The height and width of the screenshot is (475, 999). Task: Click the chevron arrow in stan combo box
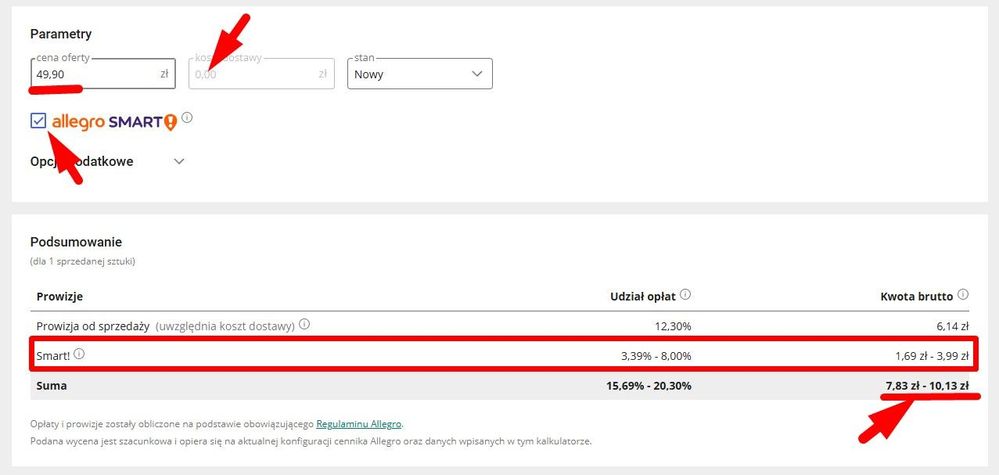[477, 74]
